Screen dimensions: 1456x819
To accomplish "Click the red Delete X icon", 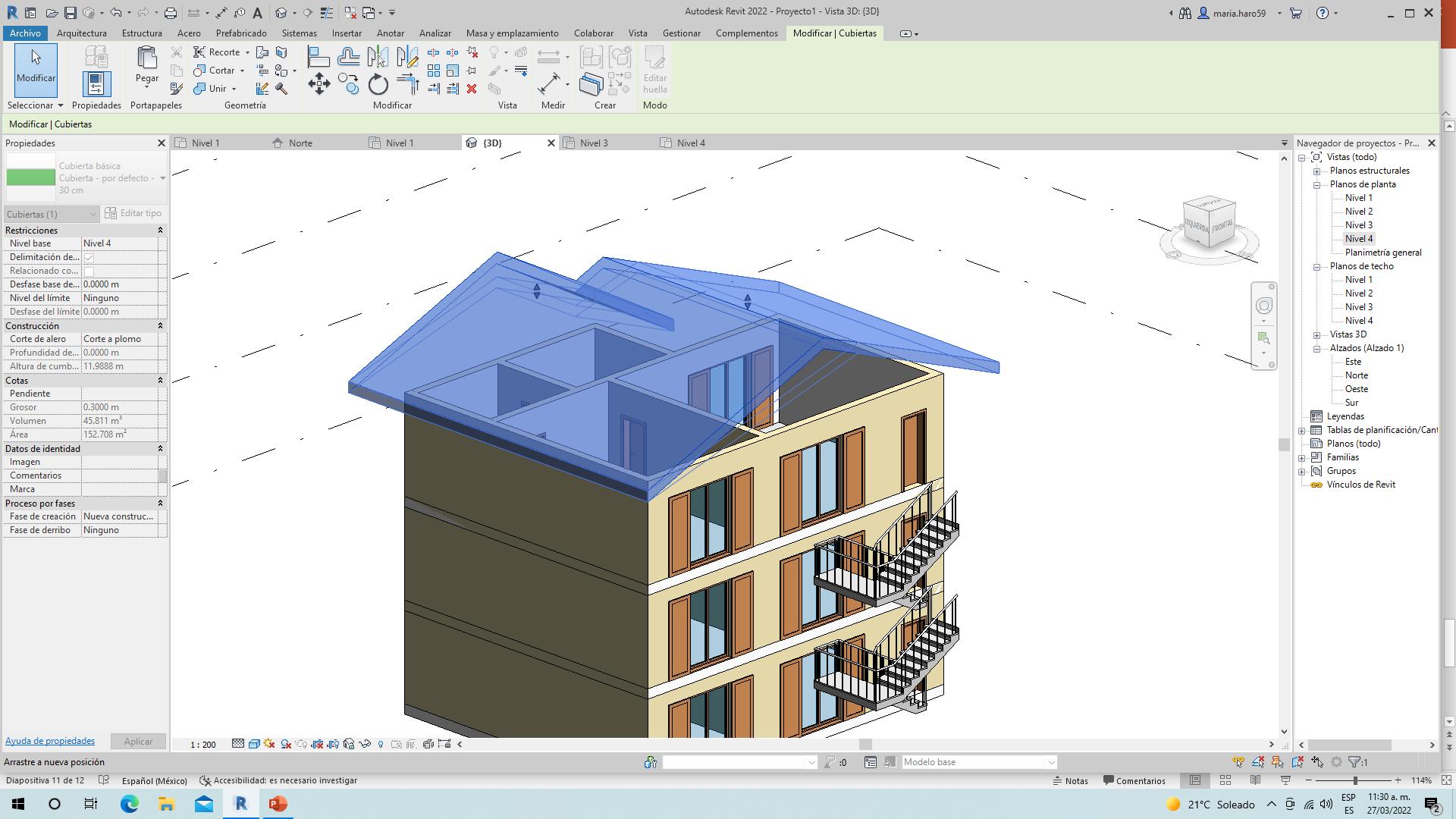I will (x=472, y=89).
